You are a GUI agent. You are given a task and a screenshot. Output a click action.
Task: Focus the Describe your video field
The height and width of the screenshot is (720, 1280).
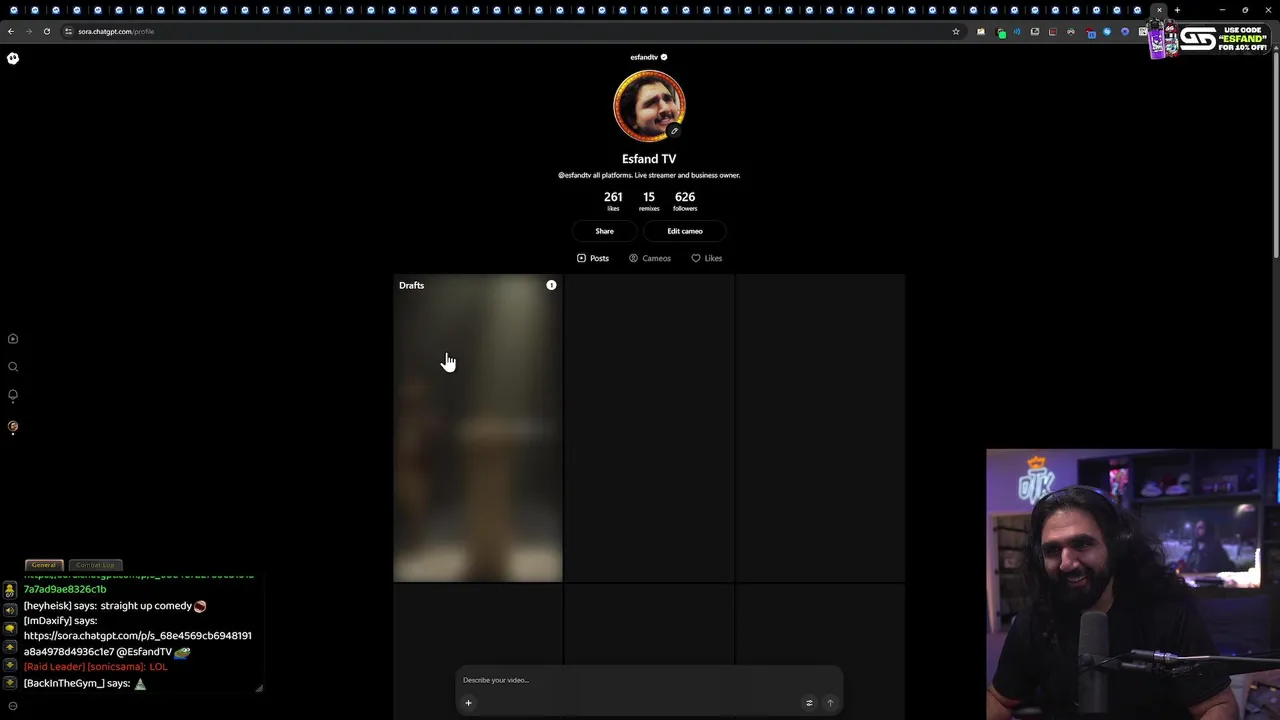pos(648,680)
